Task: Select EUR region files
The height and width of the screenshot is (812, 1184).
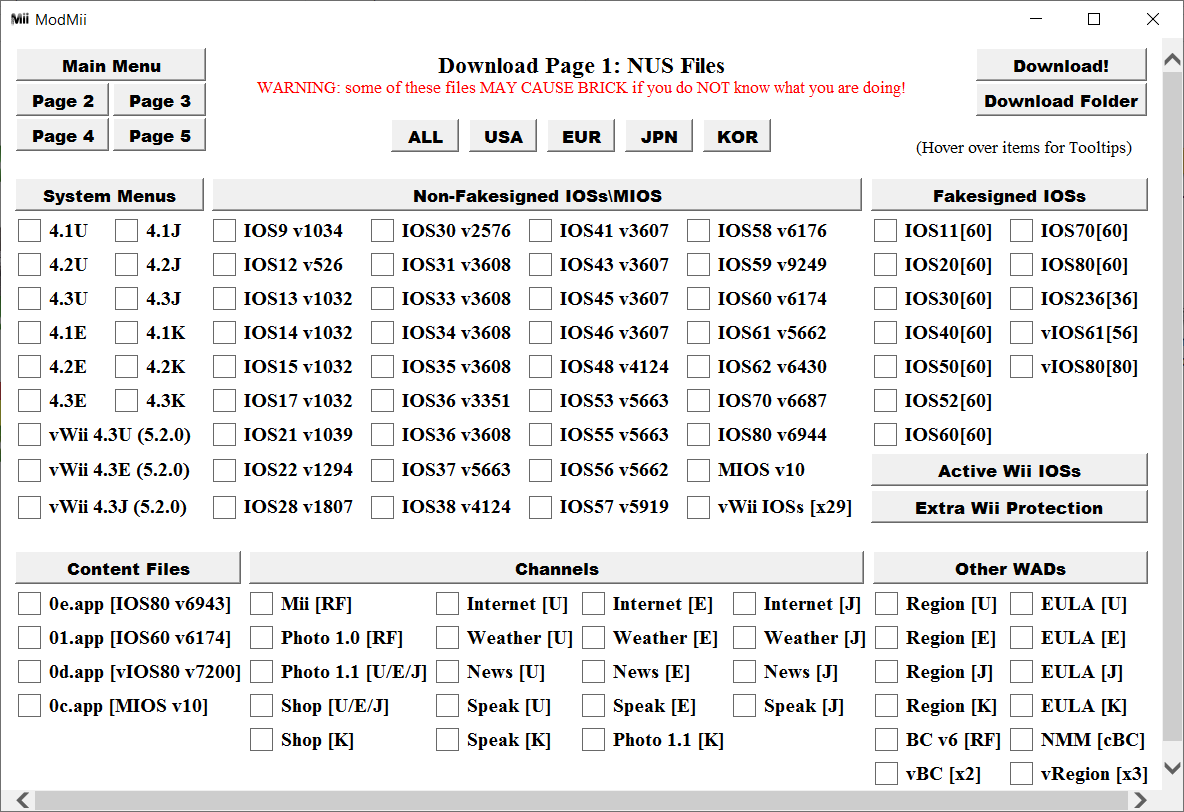Action: coord(581,136)
